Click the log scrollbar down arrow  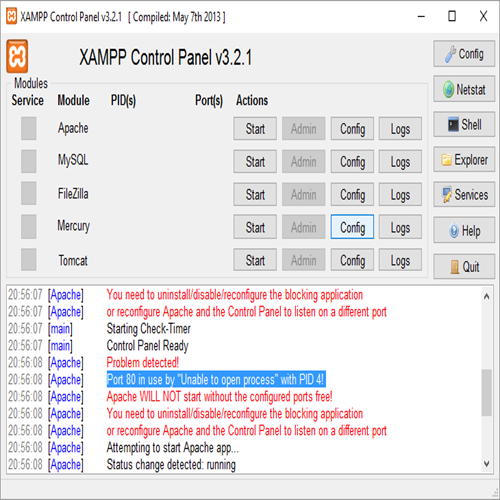click(x=487, y=464)
